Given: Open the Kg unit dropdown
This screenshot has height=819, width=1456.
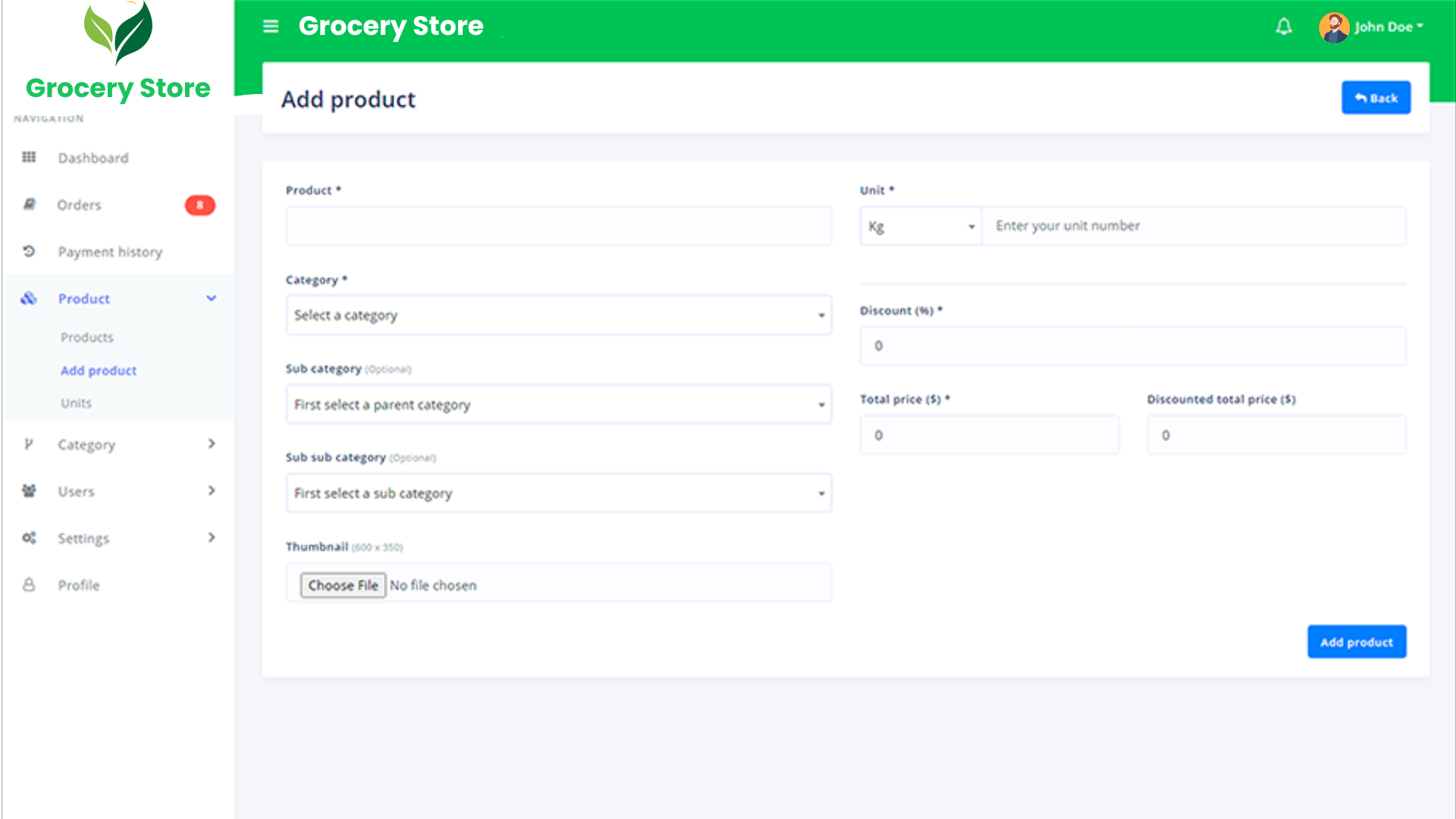Looking at the screenshot, I should [x=921, y=226].
